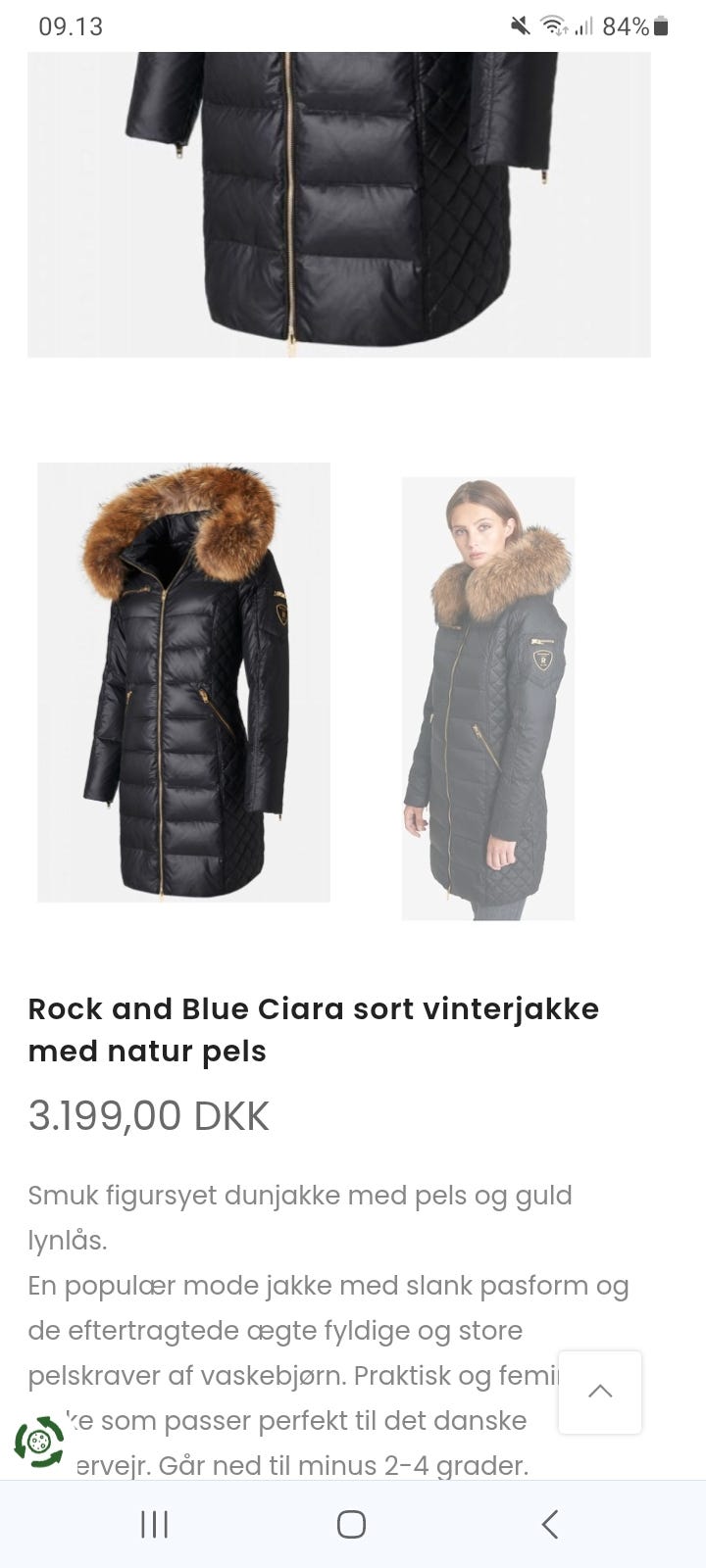This screenshot has width=706, height=1568.
Task: Tap the muted sound icon in status bar
Action: tap(521, 26)
